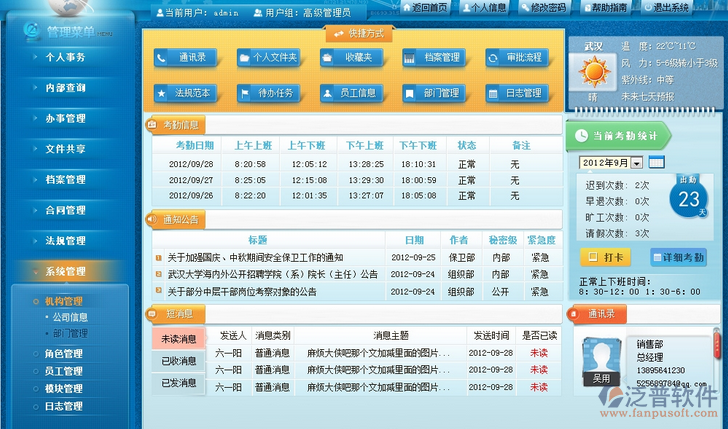Screen dimensions: 728x429
Task: Expand the 系统管理 menu section
Action: (x=65, y=271)
